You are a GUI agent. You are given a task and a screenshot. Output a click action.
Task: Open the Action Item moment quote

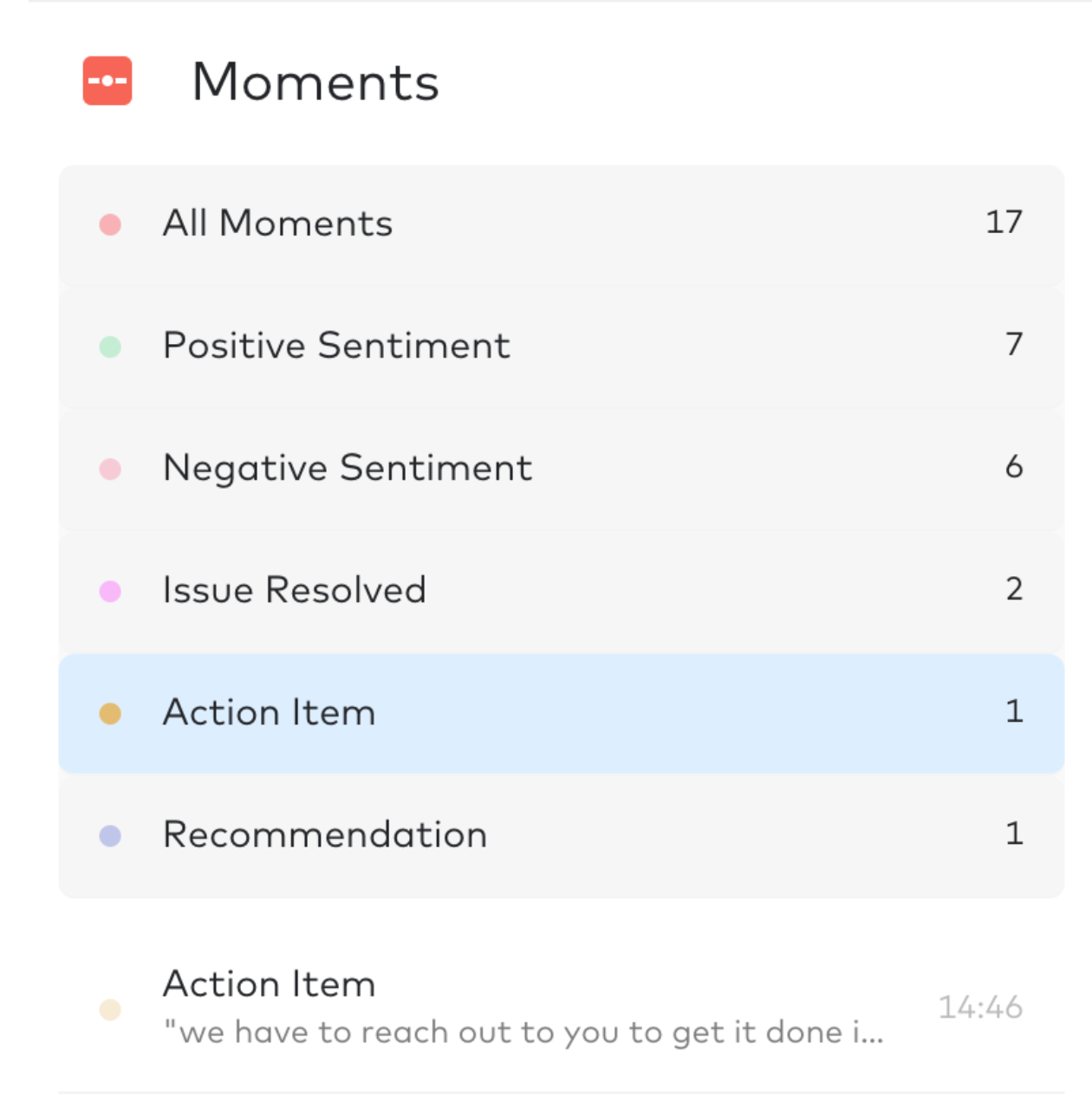coord(523,1032)
